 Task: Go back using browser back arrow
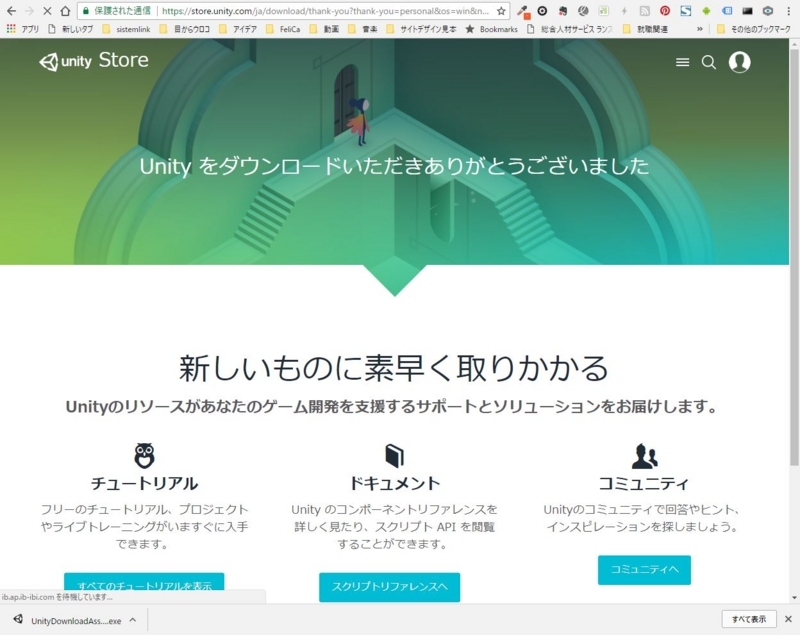click(11, 11)
